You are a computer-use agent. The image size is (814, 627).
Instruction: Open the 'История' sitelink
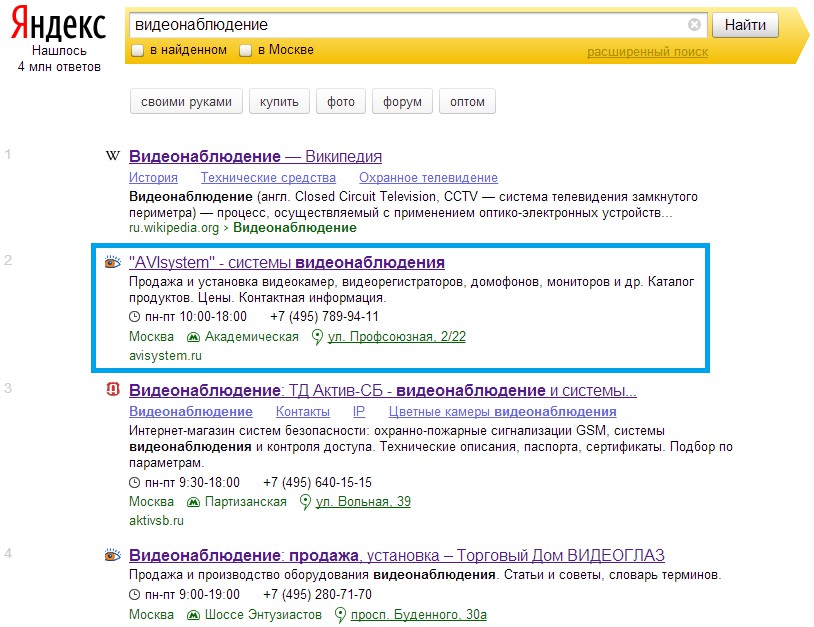click(x=153, y=178)
